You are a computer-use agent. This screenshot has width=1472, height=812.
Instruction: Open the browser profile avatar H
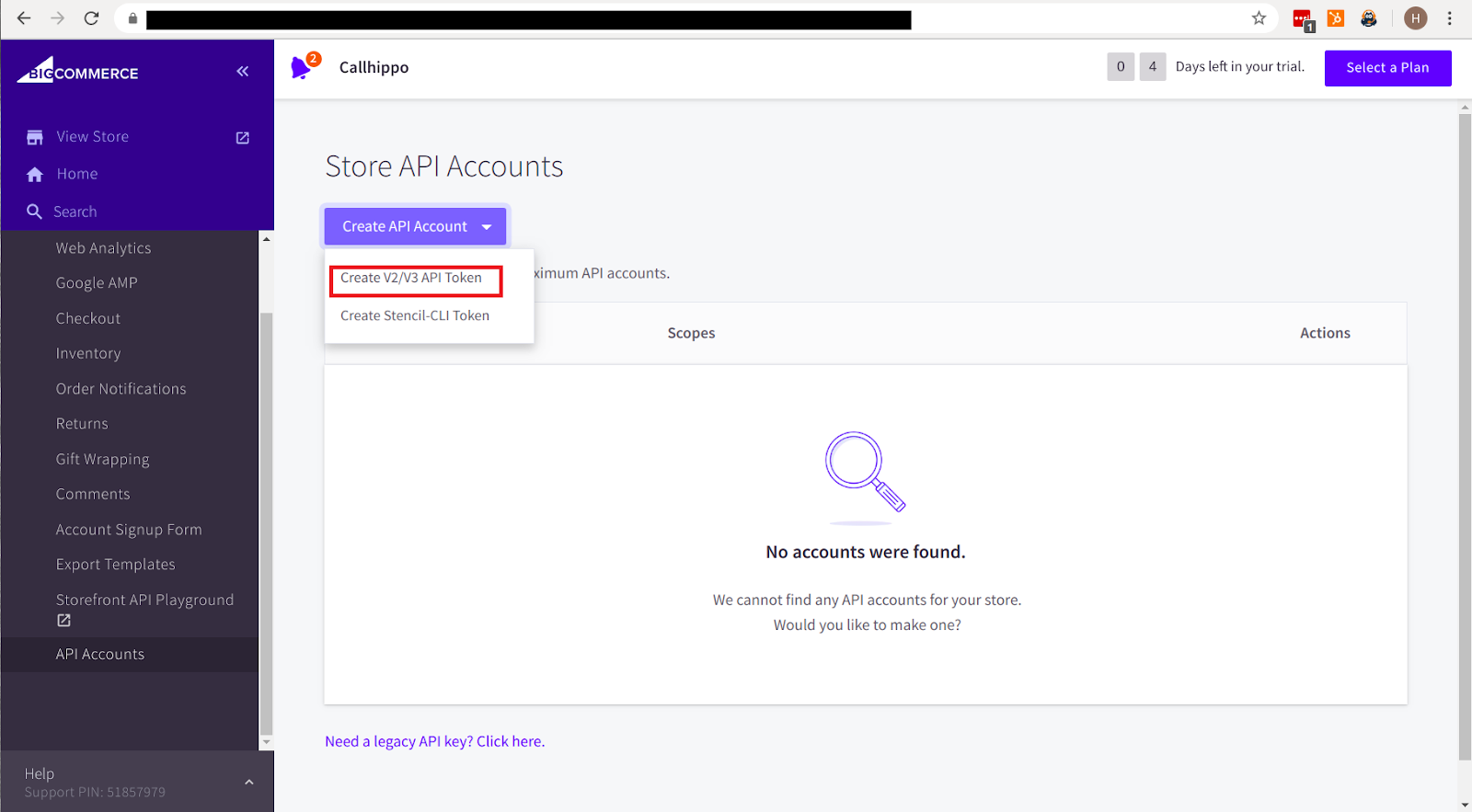click(x=1416, y=18)
